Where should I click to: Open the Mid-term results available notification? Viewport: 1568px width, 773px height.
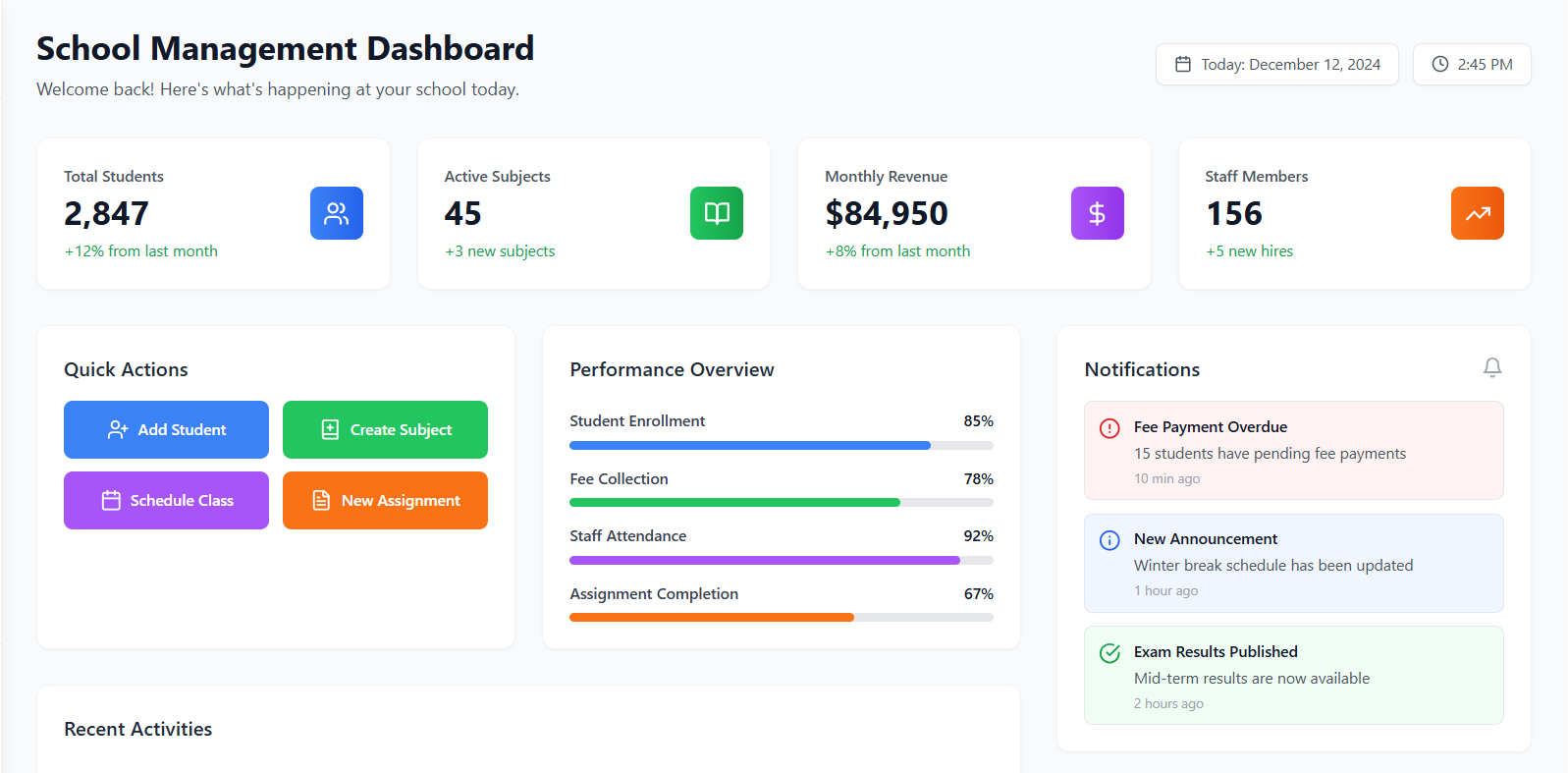click(1293, 677)
